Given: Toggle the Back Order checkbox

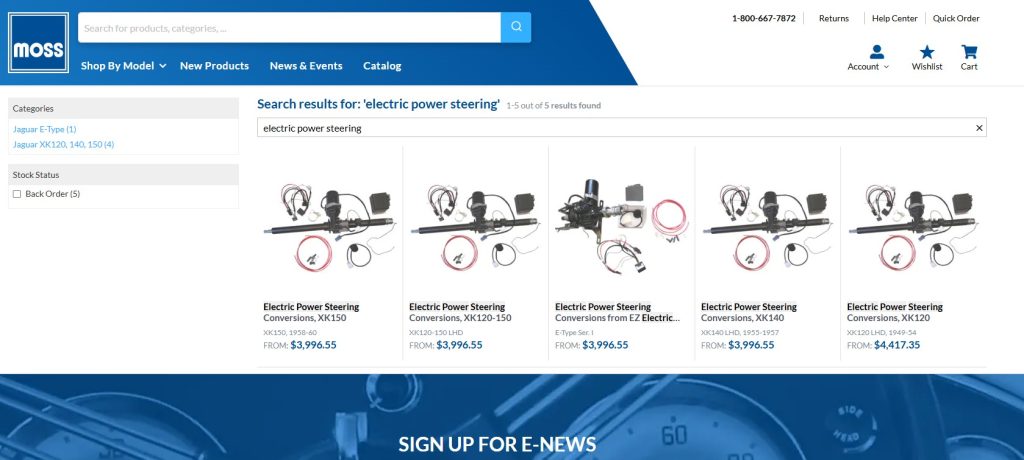Looking at the screenshot, I should (x=17, y=194).
